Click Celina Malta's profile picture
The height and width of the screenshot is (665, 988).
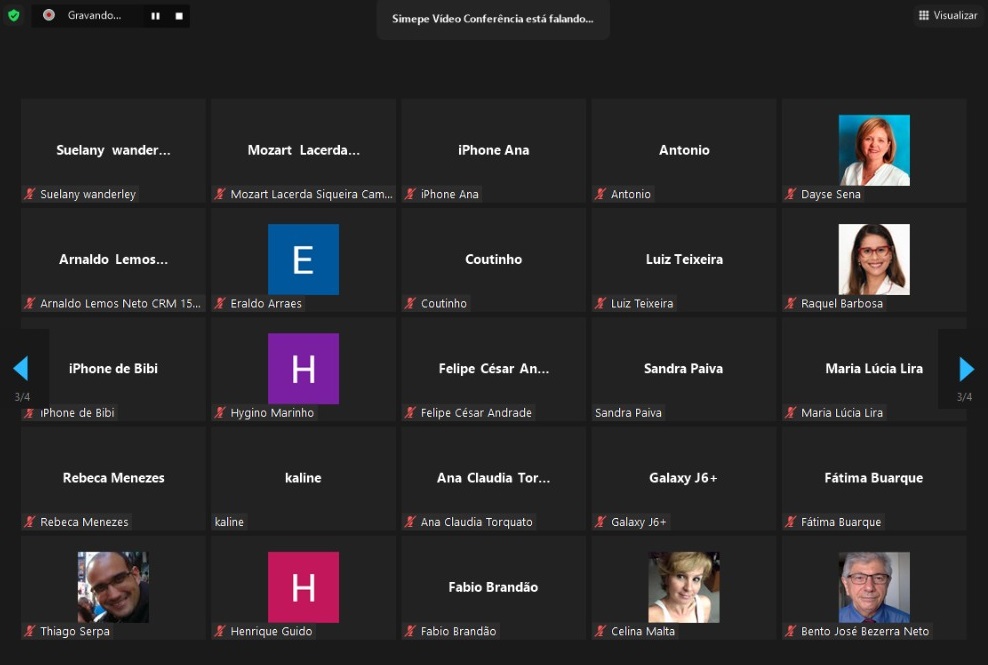[x=684, y=587]
